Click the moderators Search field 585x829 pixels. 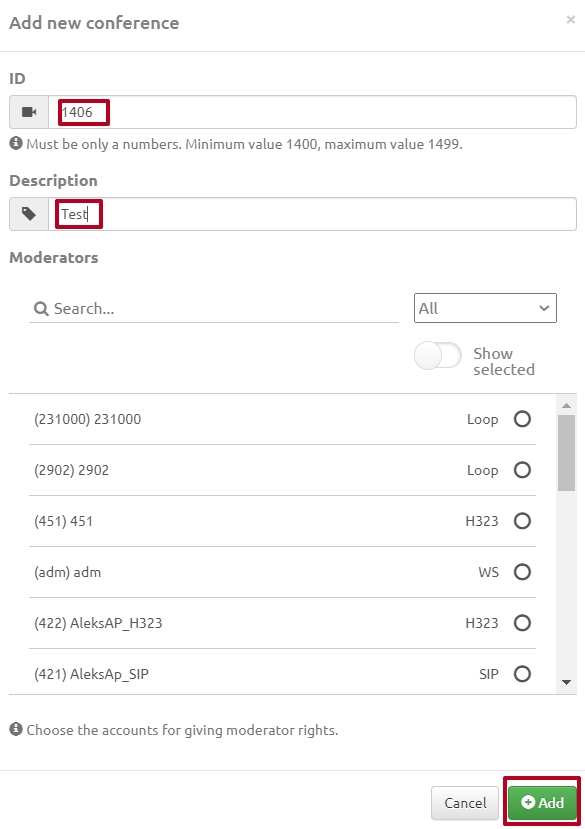(214, 309)
